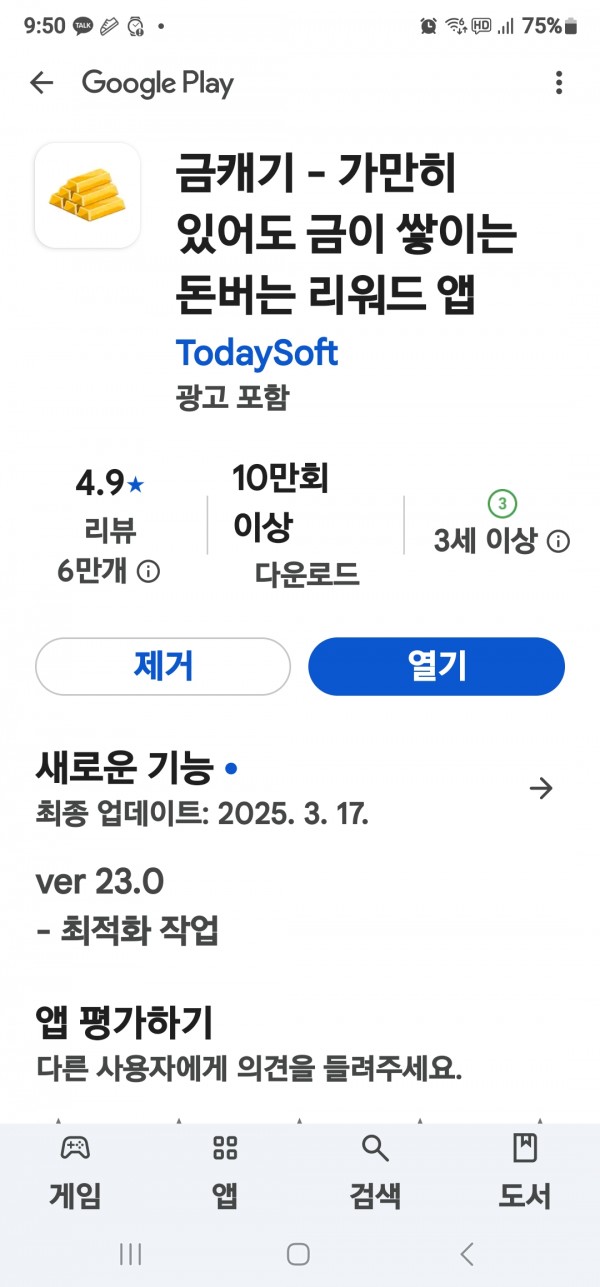Tap the Android back navigation button
600x1287 pixels.
coord(466,1254)
